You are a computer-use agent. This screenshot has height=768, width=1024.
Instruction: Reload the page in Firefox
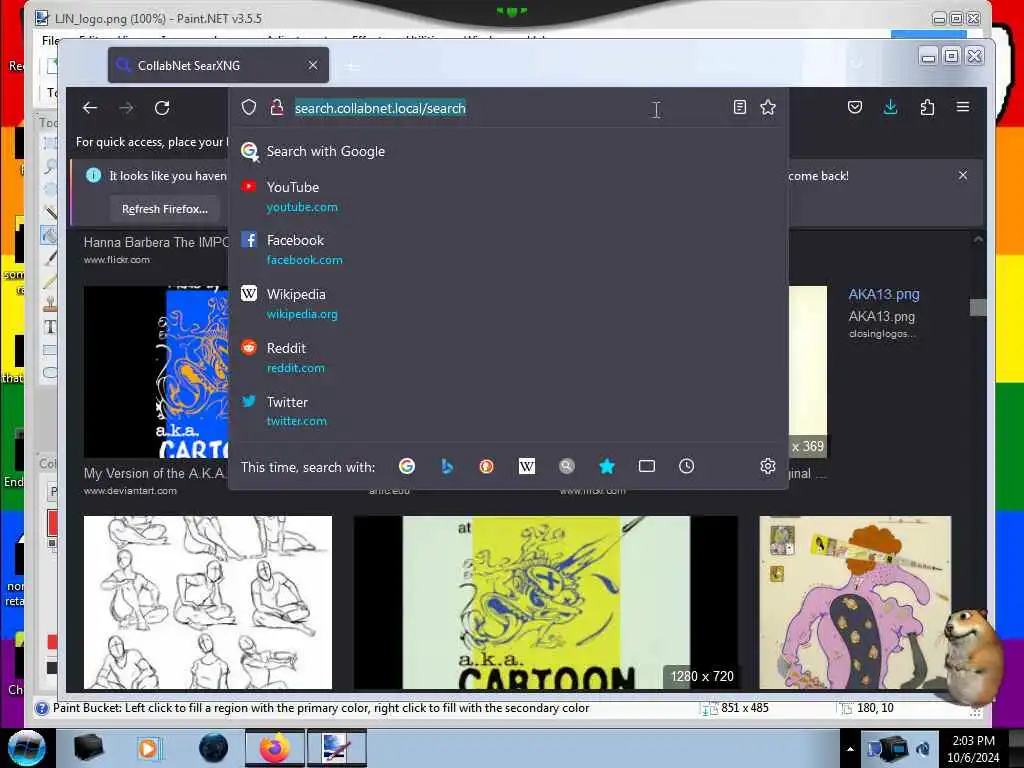[x=162, y=108]
